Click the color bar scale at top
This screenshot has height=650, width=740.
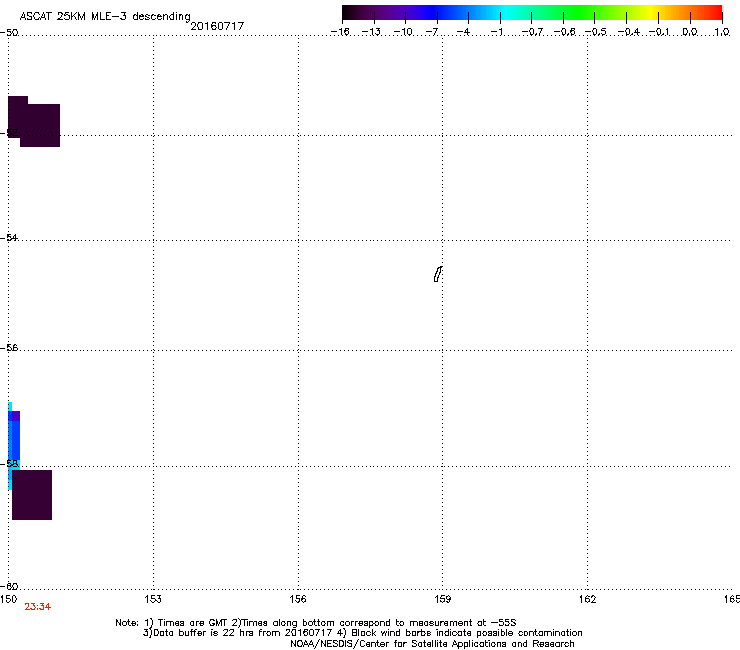pyautogui.click(x=532, y=13)
